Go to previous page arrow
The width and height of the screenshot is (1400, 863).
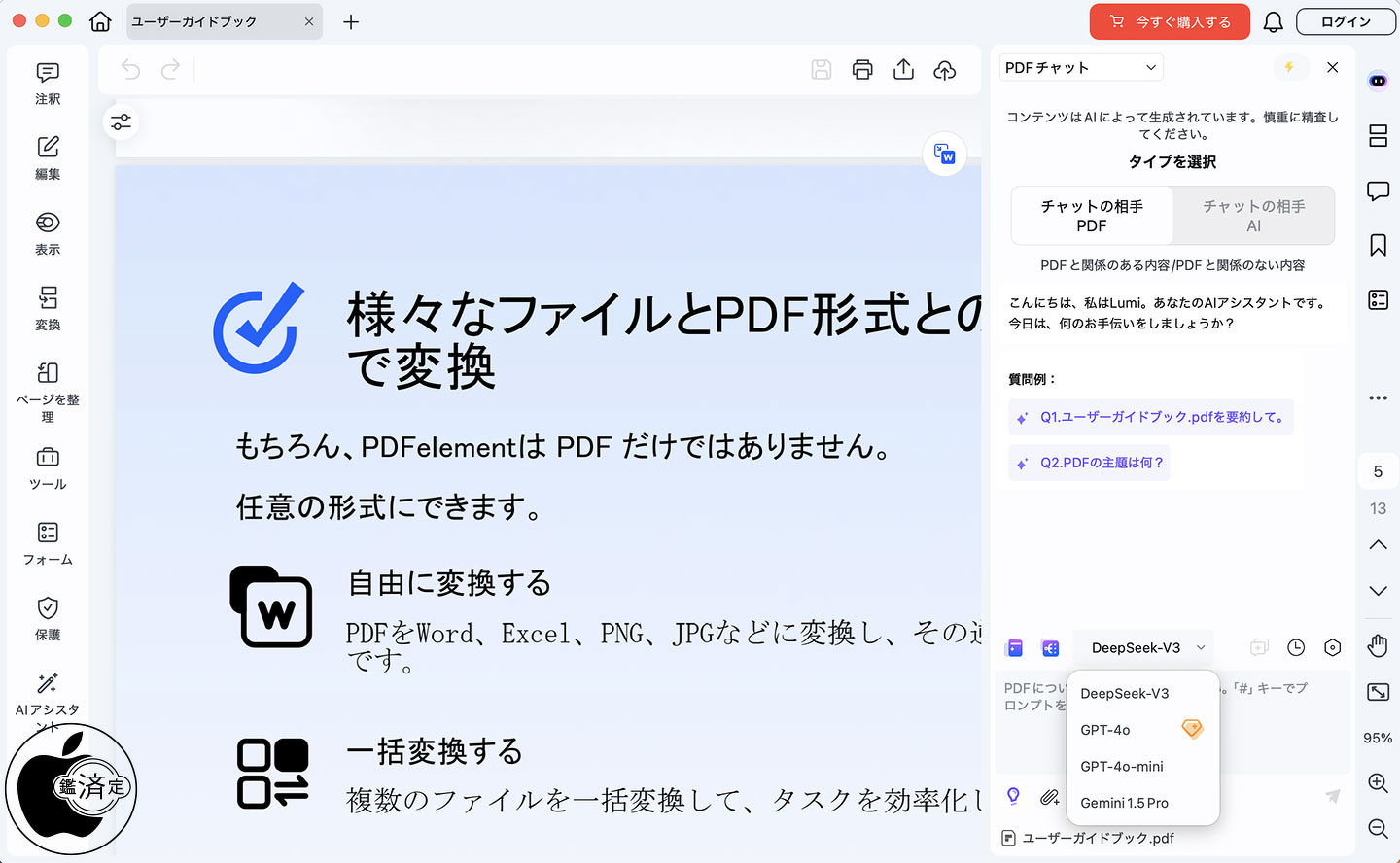(x=1378, y=544)
